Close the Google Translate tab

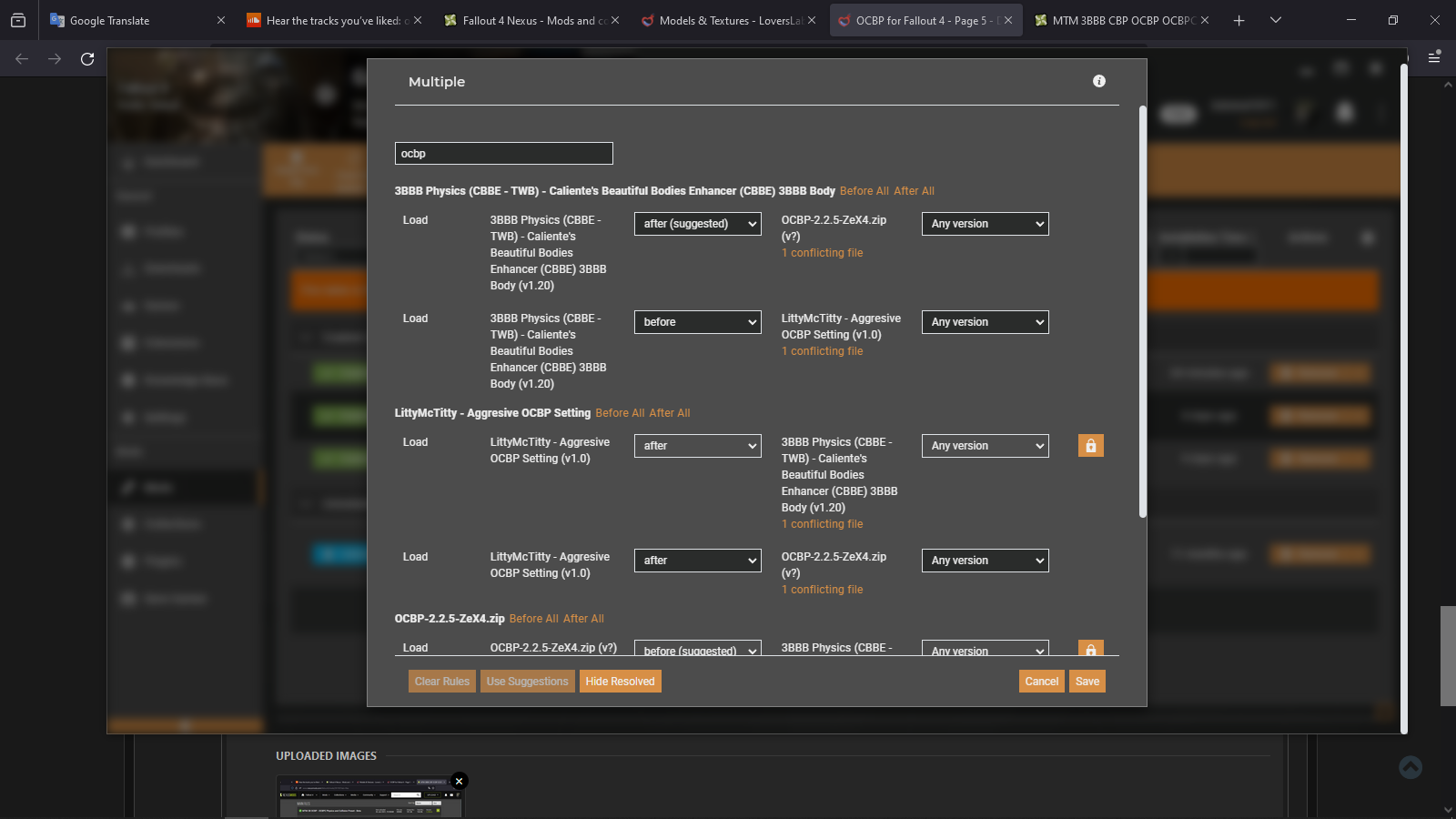coord(220,20)
